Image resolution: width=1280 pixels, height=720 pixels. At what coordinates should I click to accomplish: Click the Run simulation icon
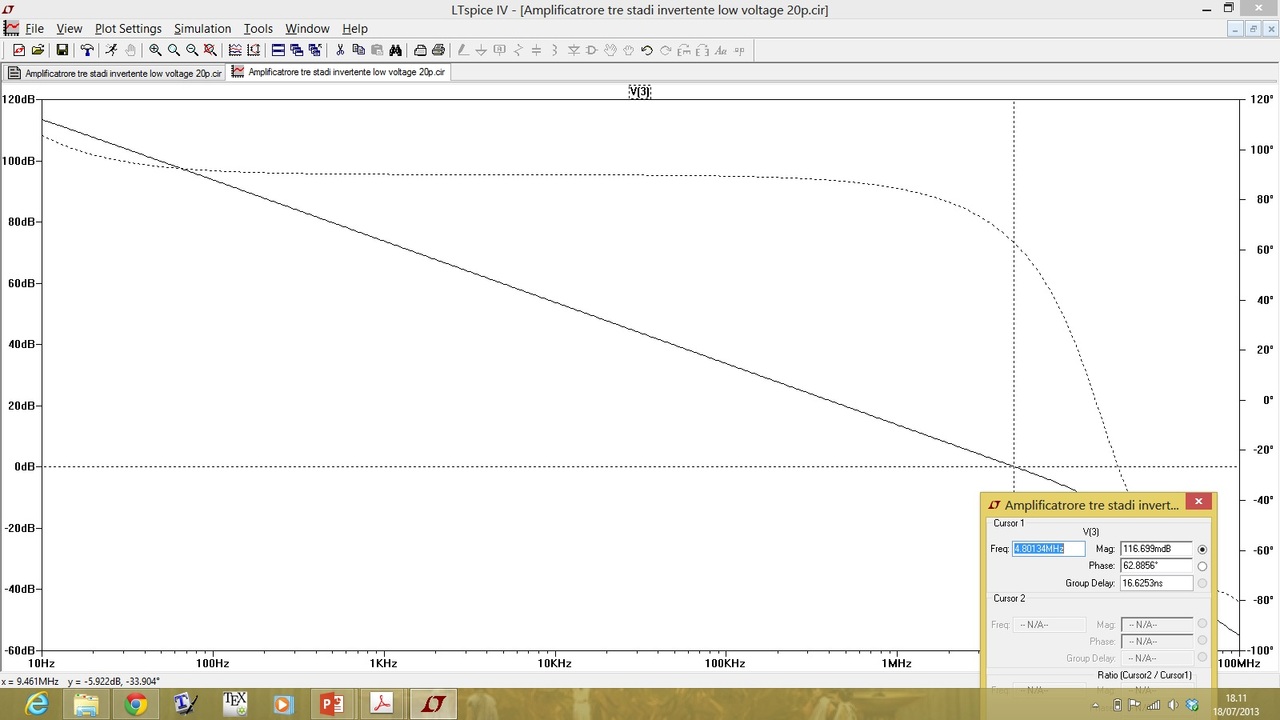pyautogui.click(x=111, y=50)
